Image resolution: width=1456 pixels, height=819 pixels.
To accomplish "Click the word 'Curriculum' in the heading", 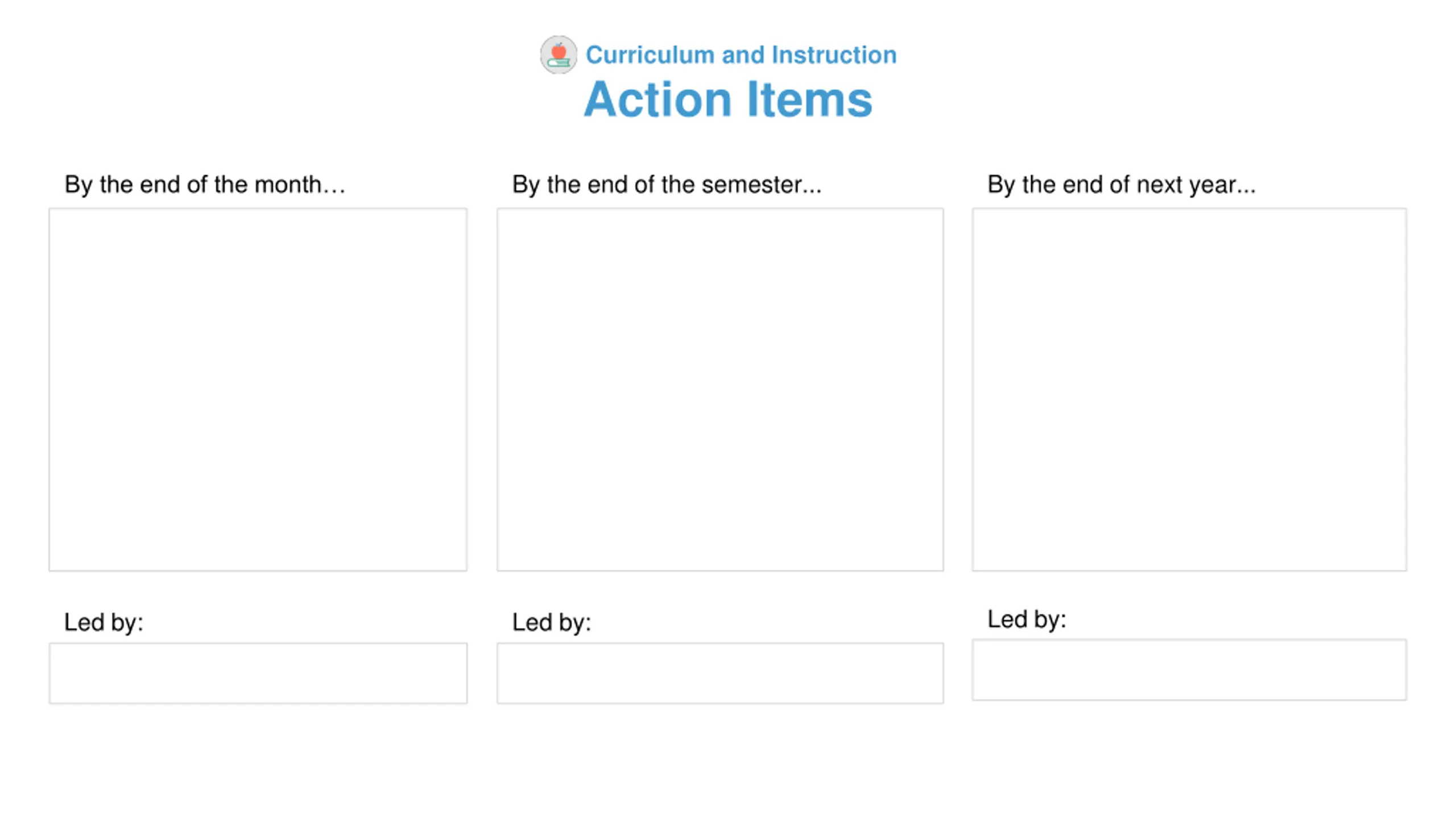I will click(x=650, y=55).
